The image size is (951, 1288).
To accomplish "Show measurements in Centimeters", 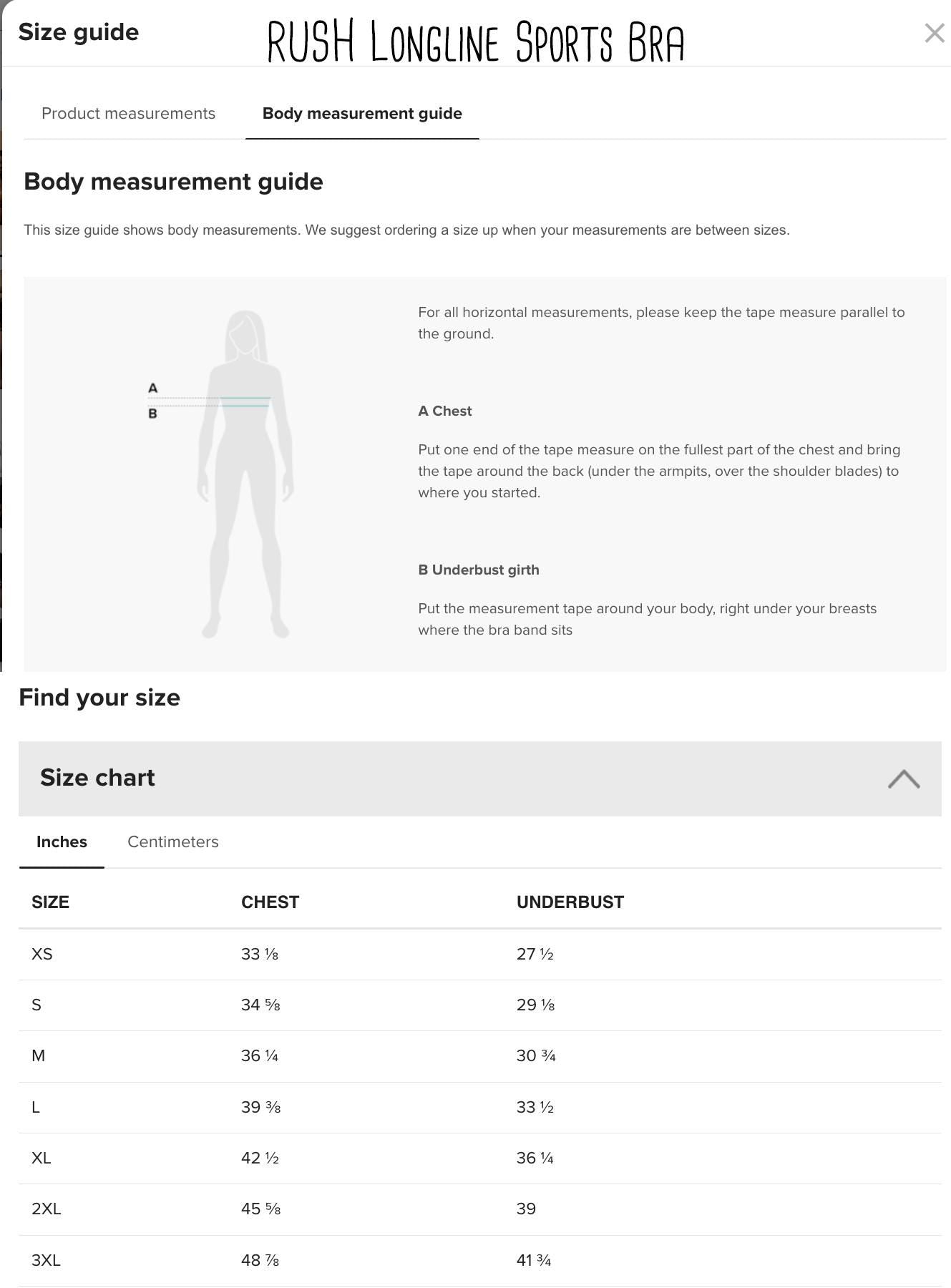I will point(173,842).
